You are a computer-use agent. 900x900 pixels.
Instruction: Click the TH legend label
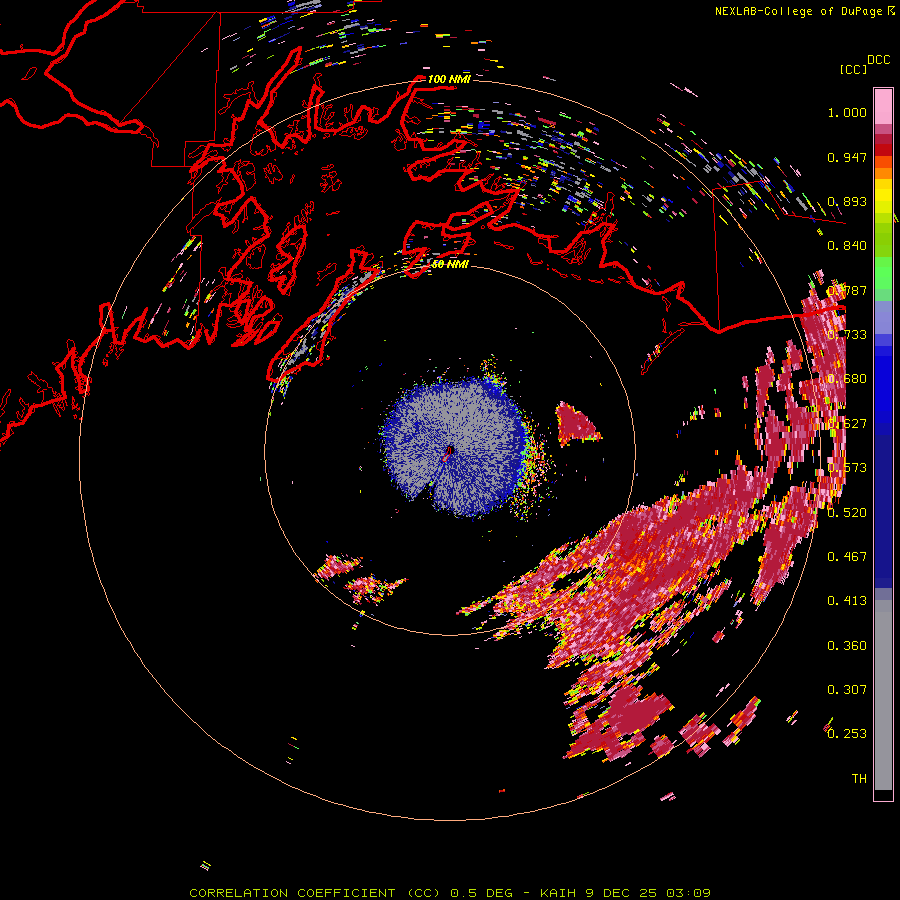859,779
